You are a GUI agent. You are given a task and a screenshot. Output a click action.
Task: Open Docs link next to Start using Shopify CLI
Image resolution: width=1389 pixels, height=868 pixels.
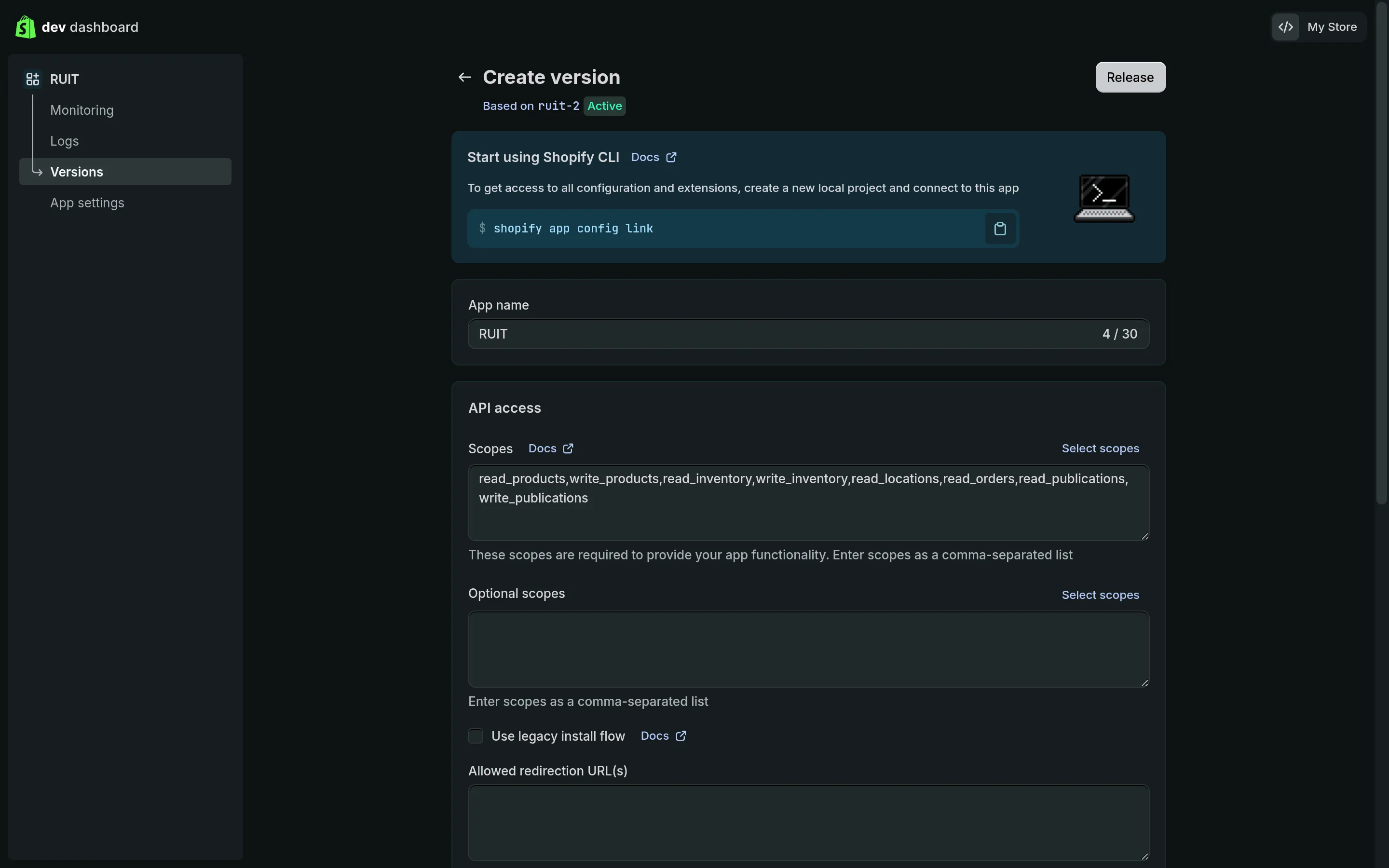pos(645,157)
